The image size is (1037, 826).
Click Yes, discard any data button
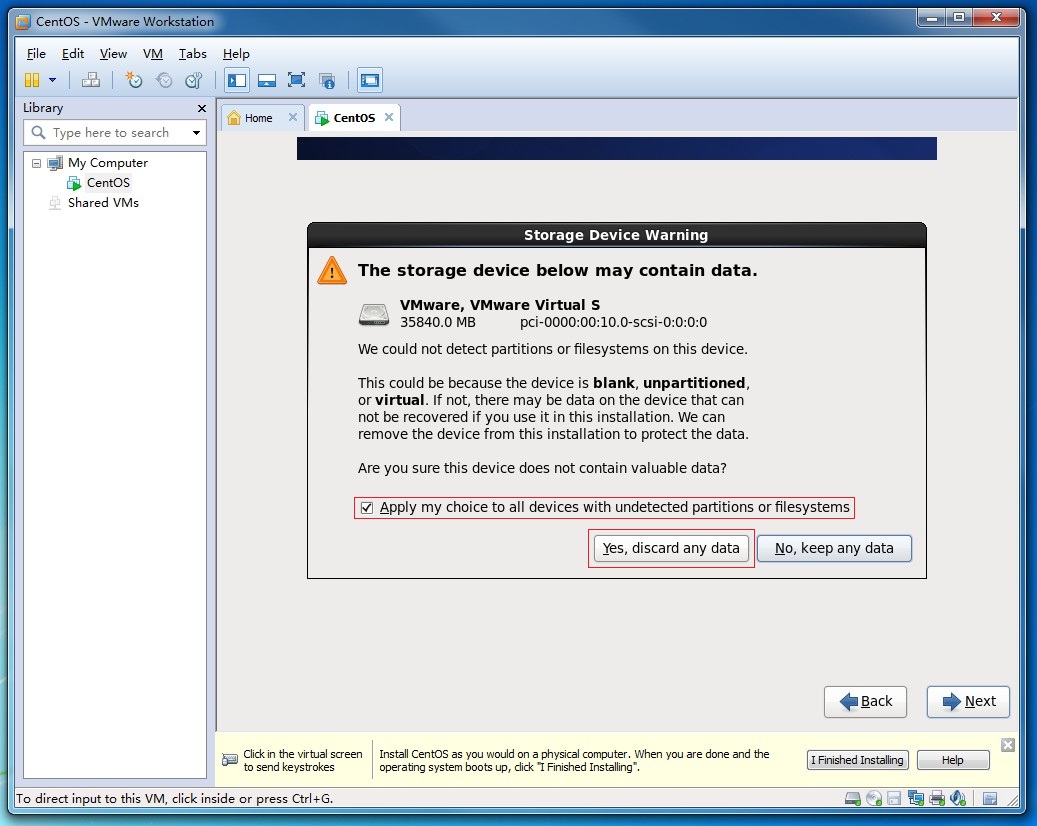pos(671,548)
